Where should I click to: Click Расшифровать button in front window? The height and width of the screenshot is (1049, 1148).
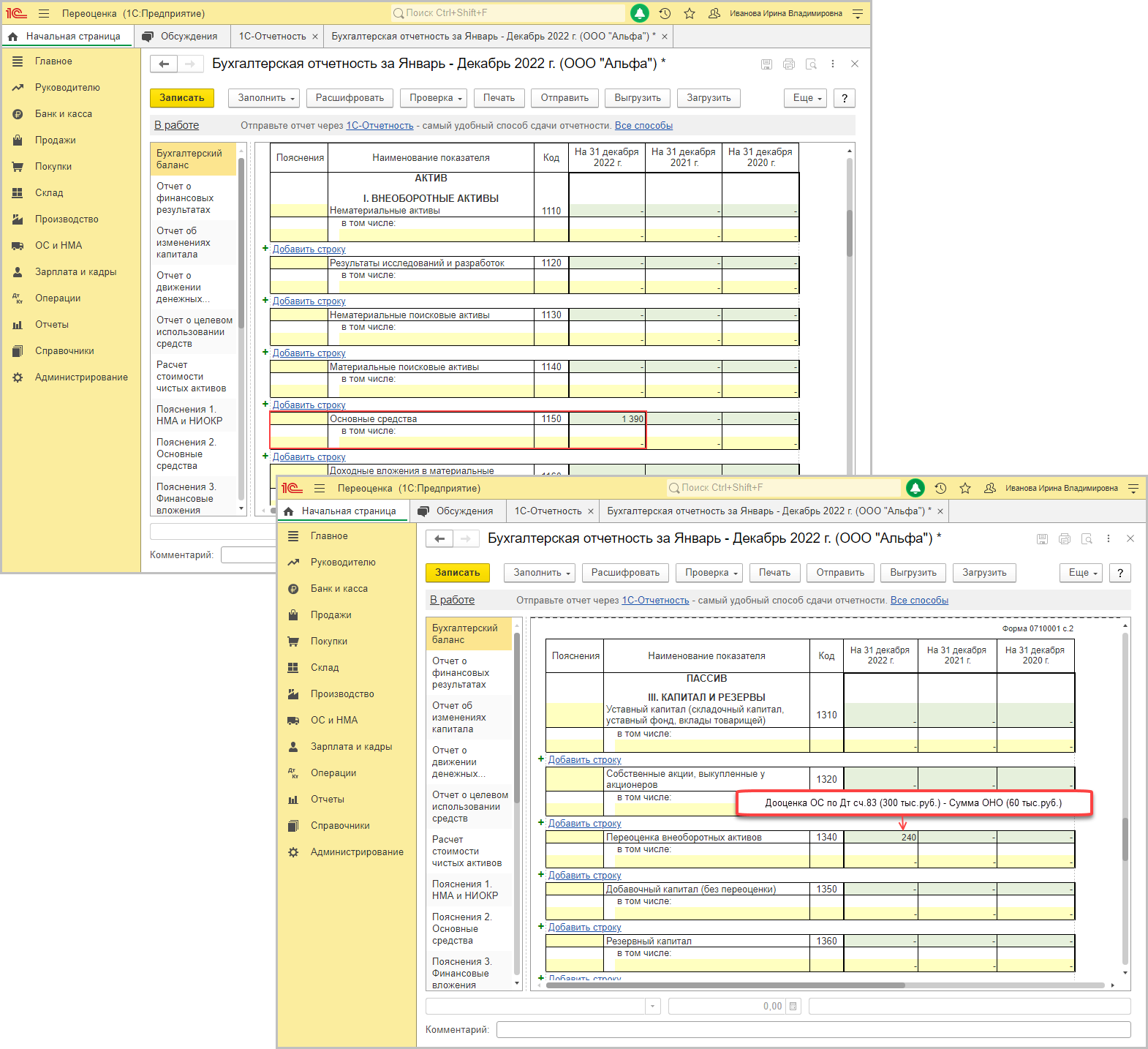click(x=625, y=573)
